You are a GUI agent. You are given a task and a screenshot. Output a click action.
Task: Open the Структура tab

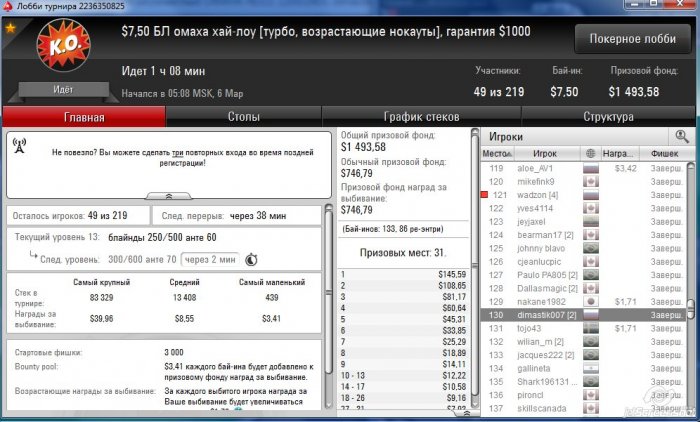coord(608,117)
